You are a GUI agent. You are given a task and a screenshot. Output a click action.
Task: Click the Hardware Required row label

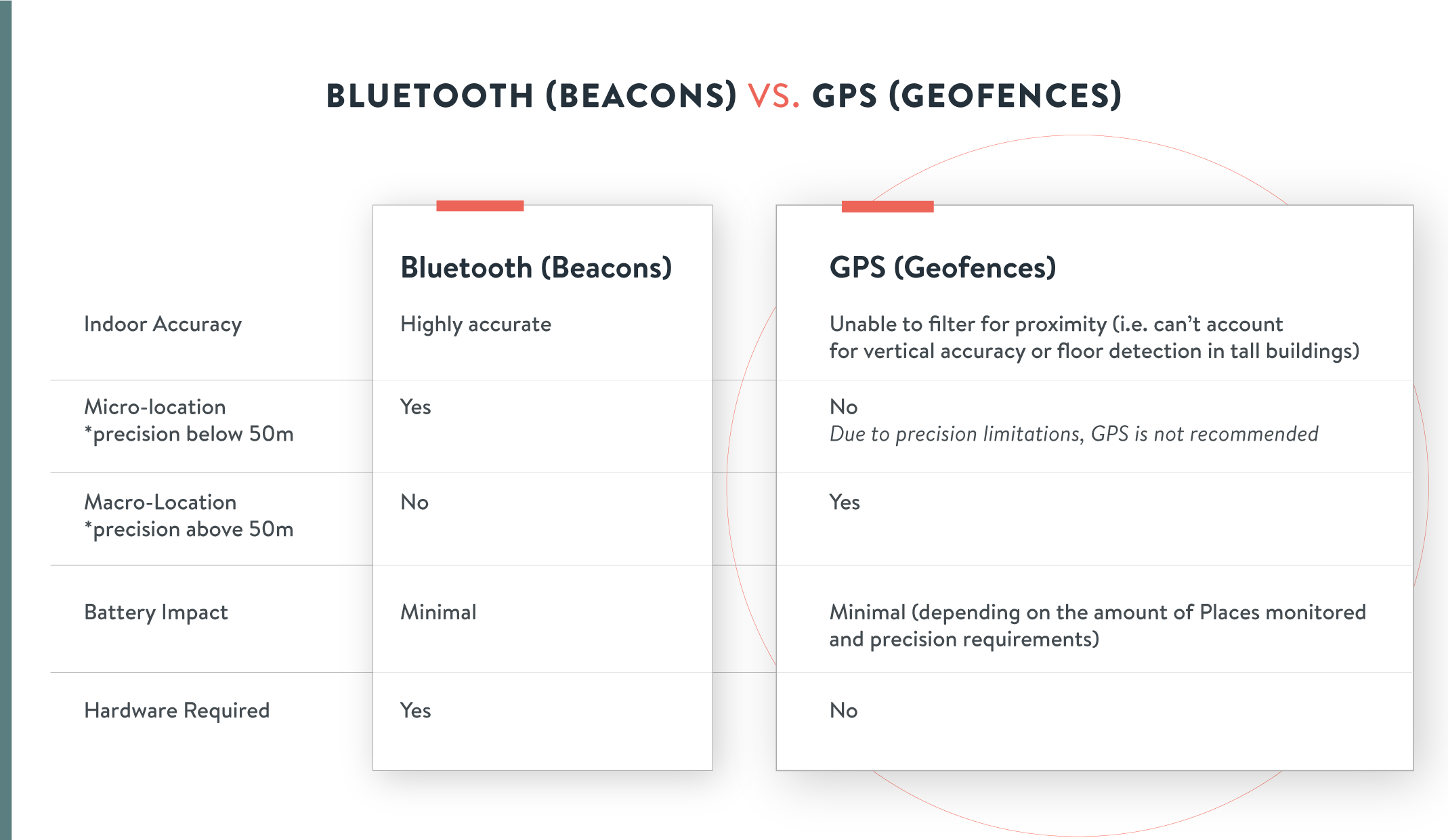[x=177, y=711]
